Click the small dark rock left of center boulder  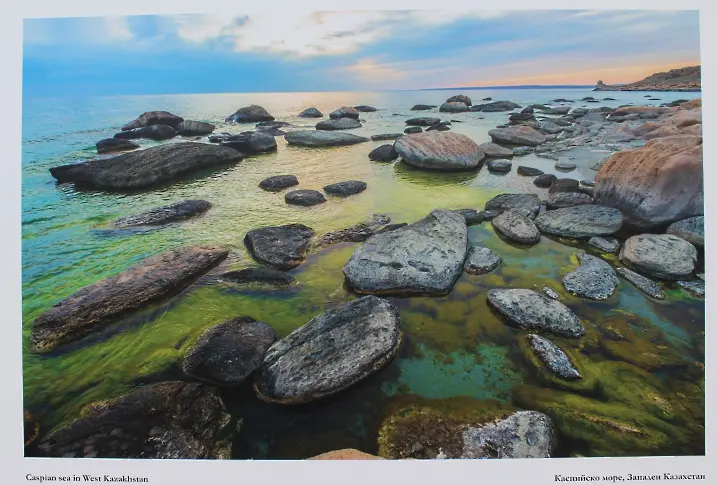click(279, 244)
